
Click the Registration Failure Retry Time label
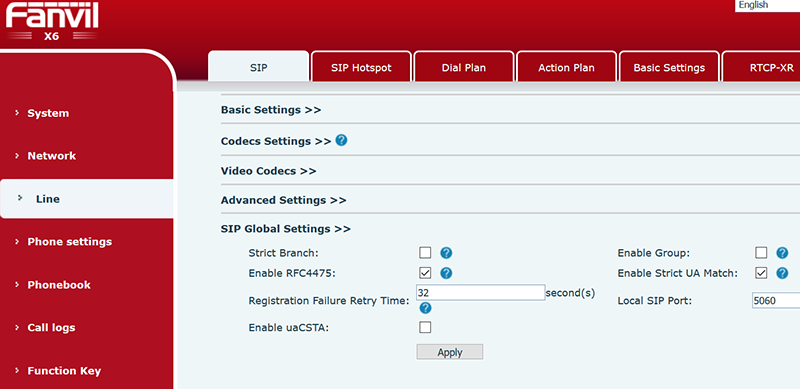click(x=329, y=301)
